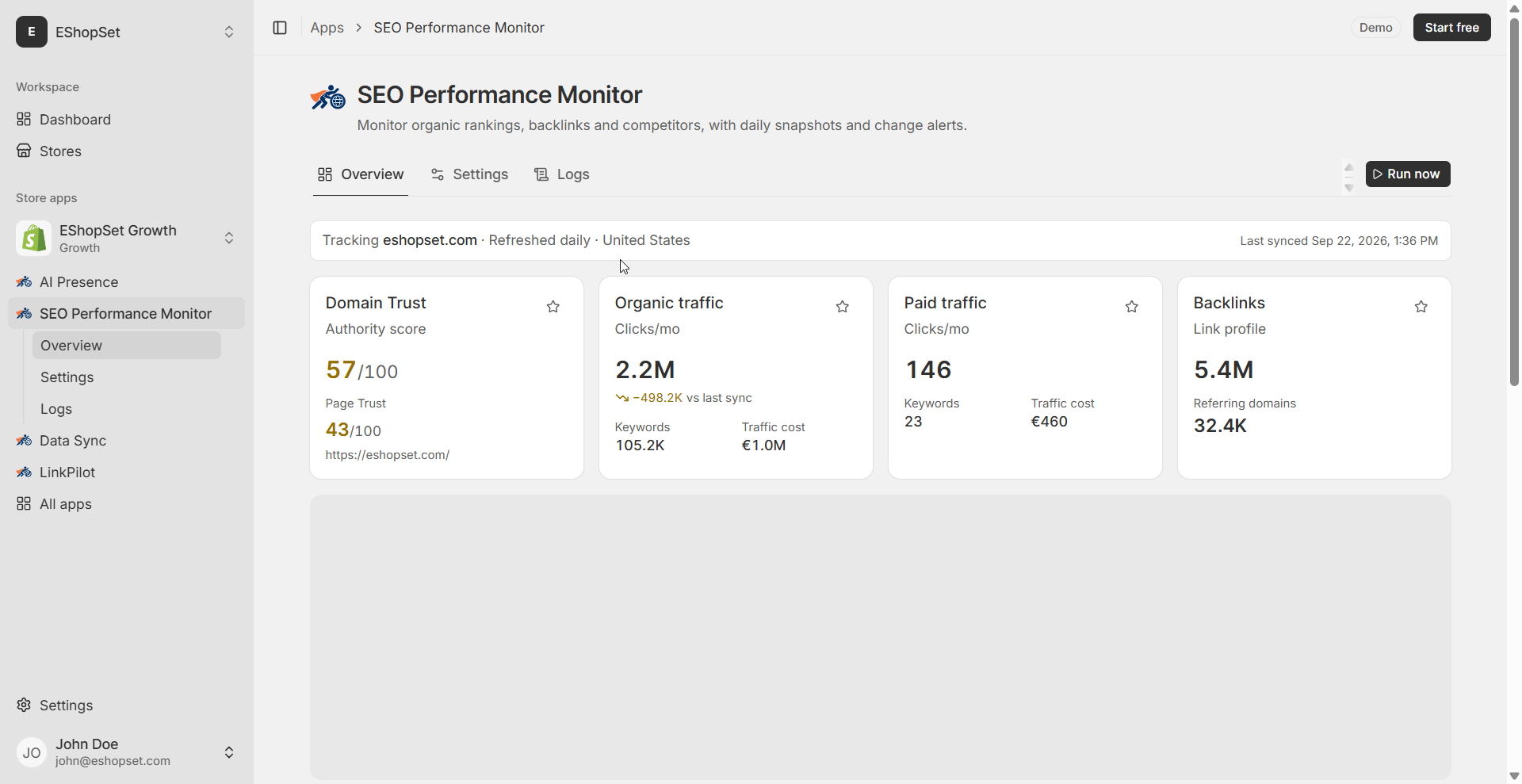Viewport: 1522px width, 784px height.
Task: Click the 105.2K keywords value
Action: [x=640, y=446]
